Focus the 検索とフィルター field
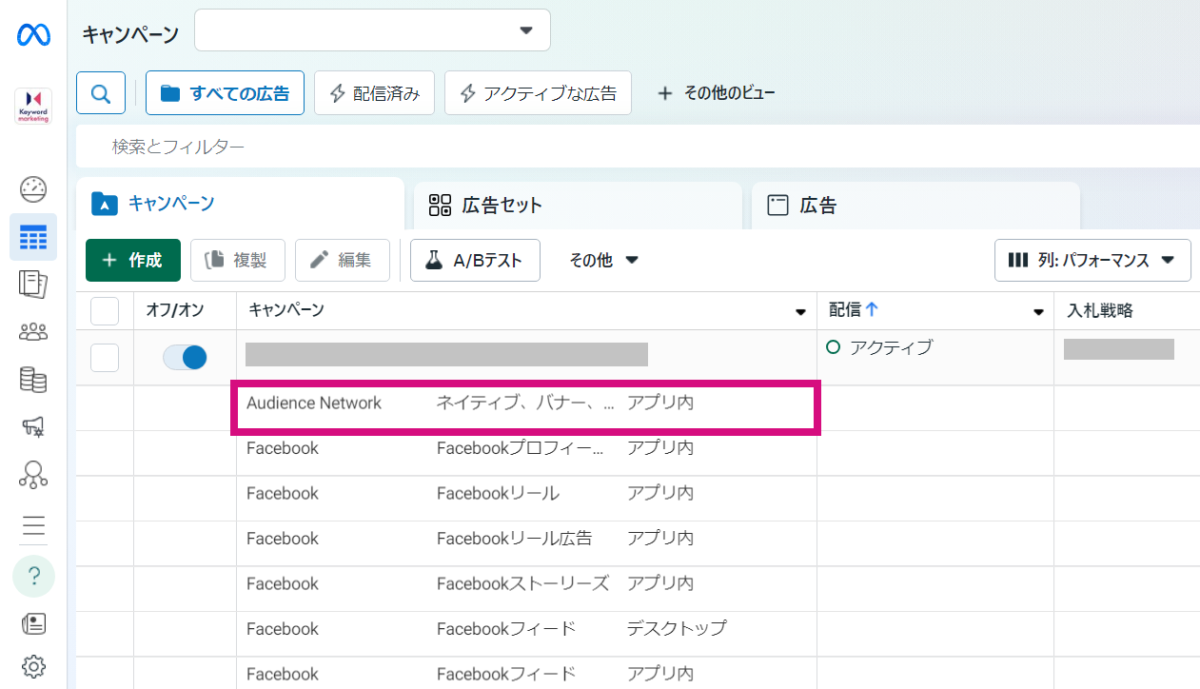The image size is (1200, 689). click(638, 147)
